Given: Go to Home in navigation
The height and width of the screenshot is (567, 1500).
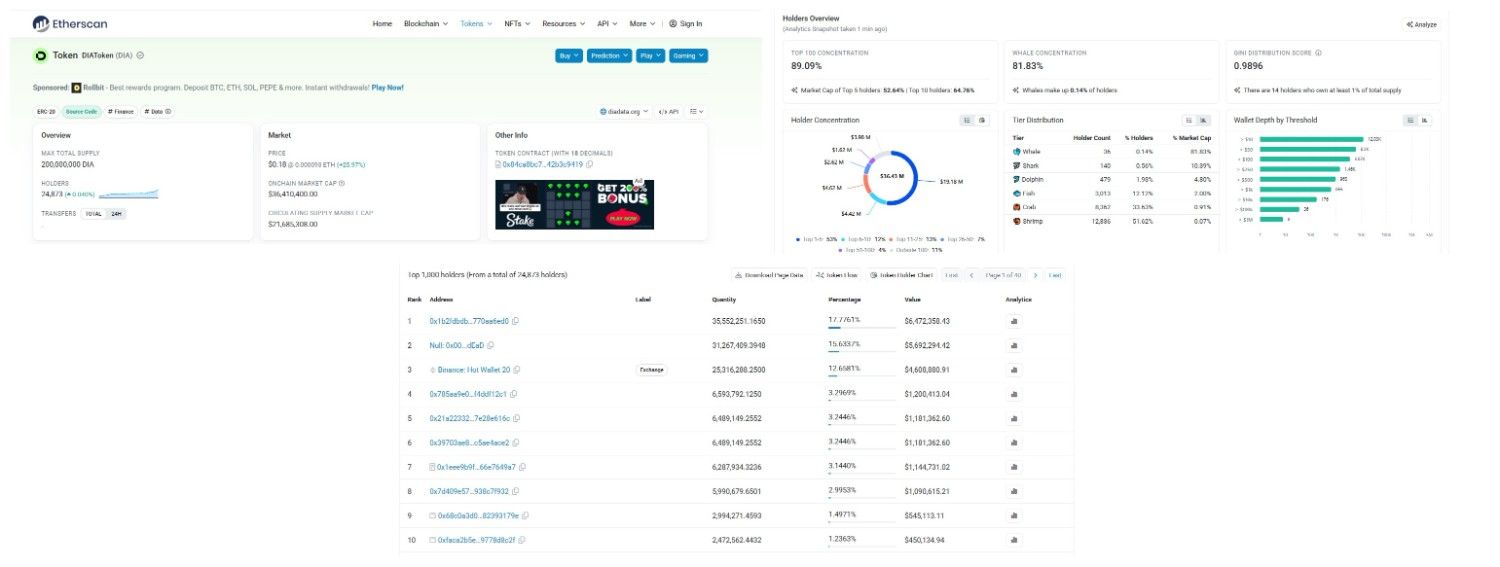Looking at the screenshot, I should [x=382, y=23].
